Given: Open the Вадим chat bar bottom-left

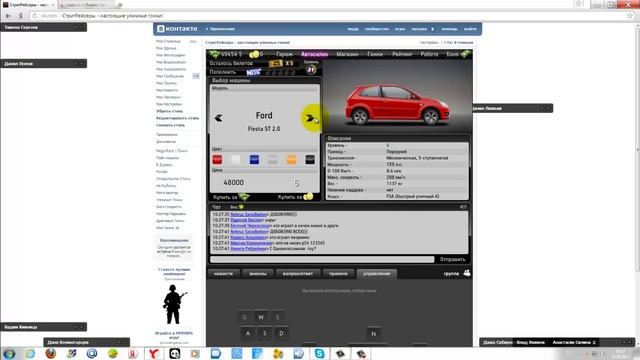Looking at the screenshot, I should click(44, 327).
